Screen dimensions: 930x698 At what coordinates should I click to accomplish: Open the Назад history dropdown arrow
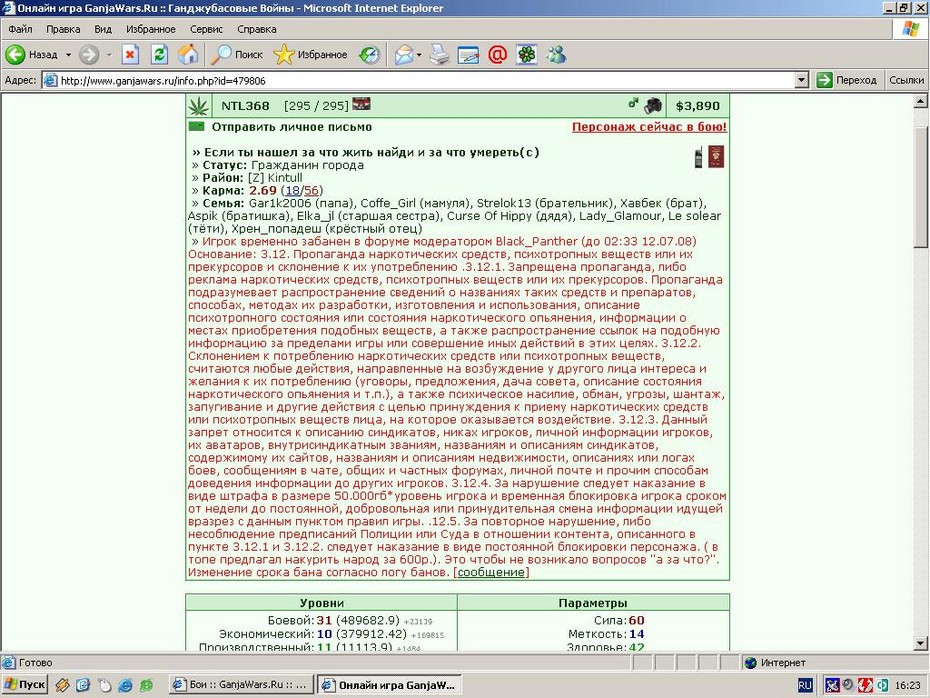68,55
